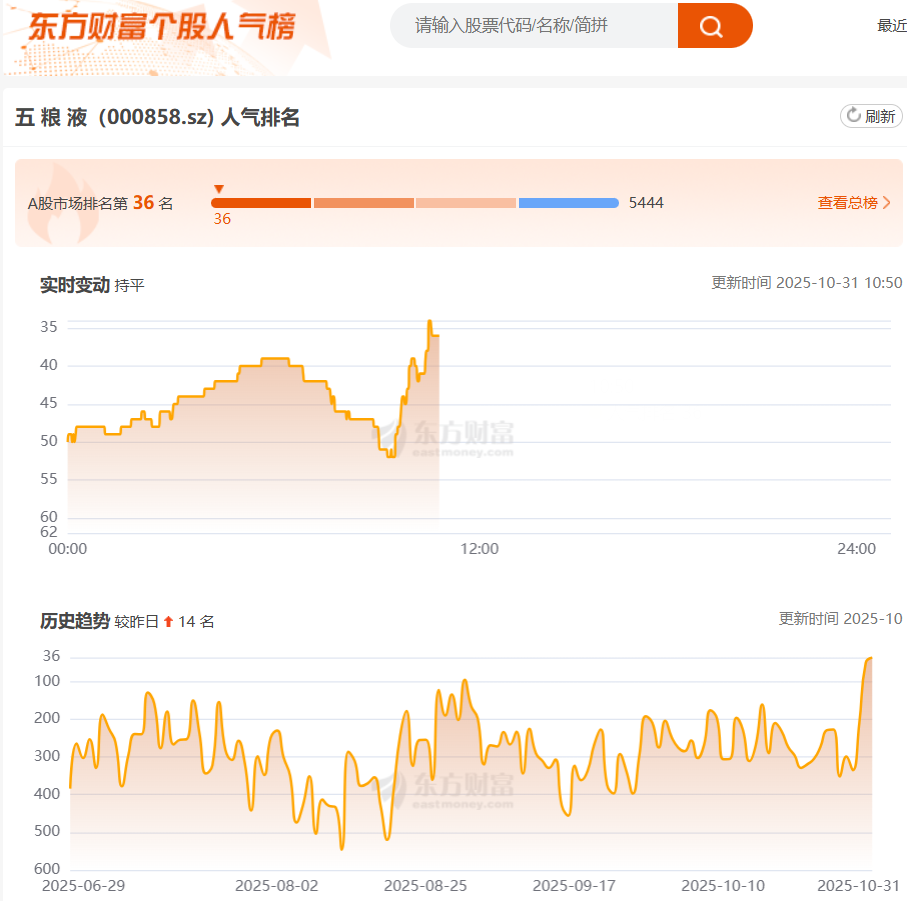Click the 更新时间 2025-10-31 10:50 text
907x901 pixels.
[807, 283]
